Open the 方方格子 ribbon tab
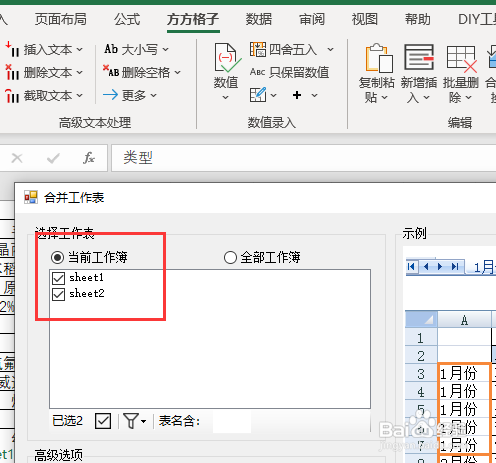The height and width of the screenshot is (463, 496). [x=193, y=19]
